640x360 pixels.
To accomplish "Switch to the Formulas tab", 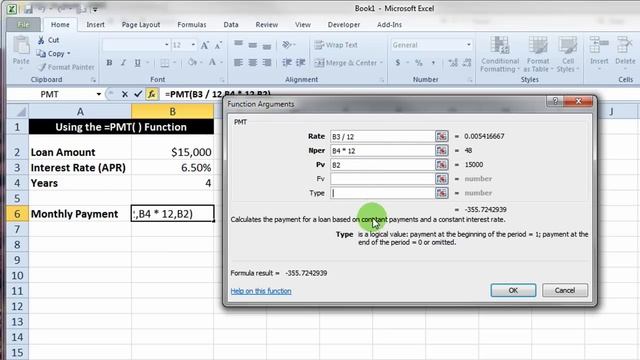I will click(192, 24).
